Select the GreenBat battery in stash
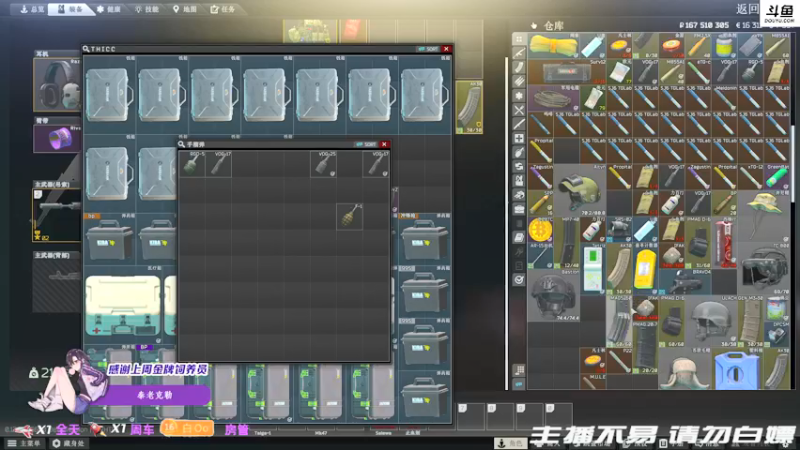Image resolution: width=800 pixels, height=450 pixels. 776,177
